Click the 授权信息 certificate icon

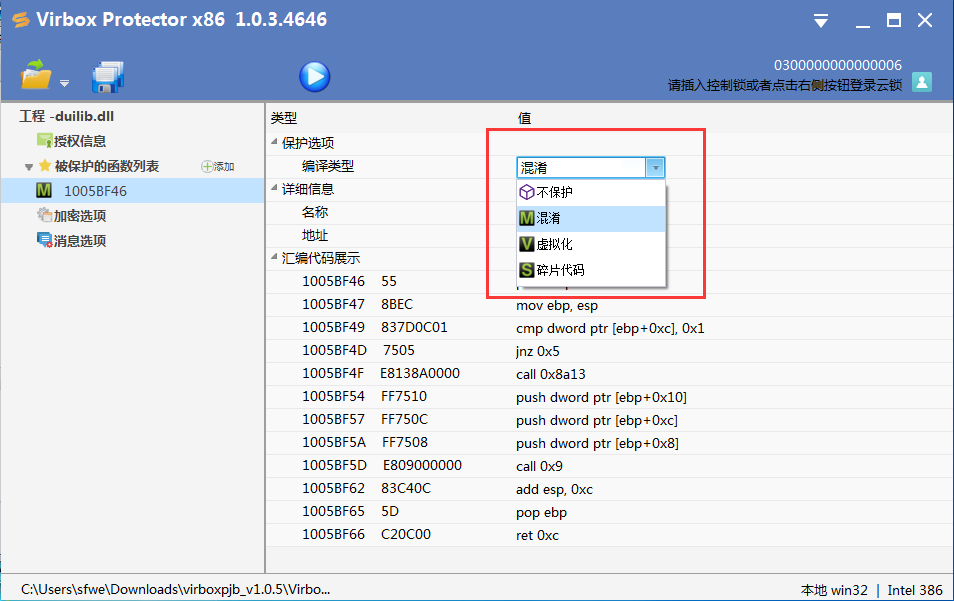pyautogui.click(x=44, y=141)
